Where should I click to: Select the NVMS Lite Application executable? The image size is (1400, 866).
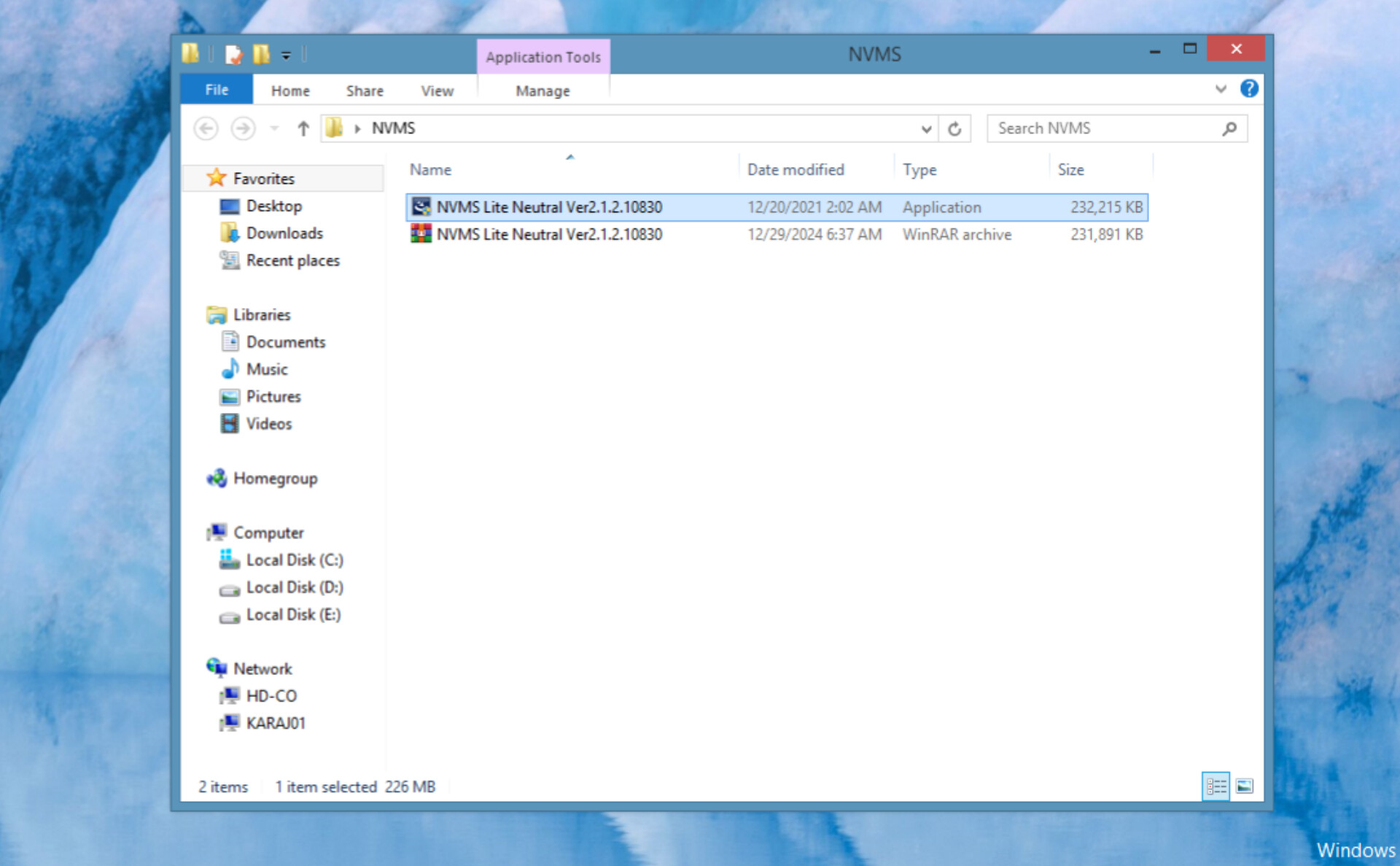tap(549, 207)
